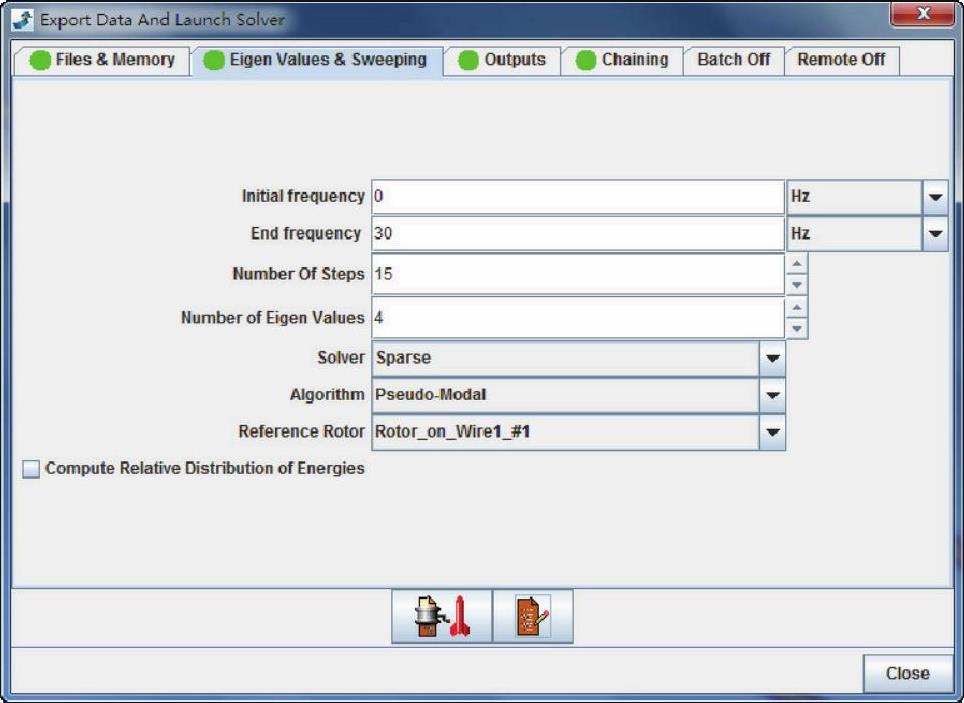The height and width of the screenshot is (703, 964).
Task: Click the launch solver rocket icon
Action: (x=441, y=617)
